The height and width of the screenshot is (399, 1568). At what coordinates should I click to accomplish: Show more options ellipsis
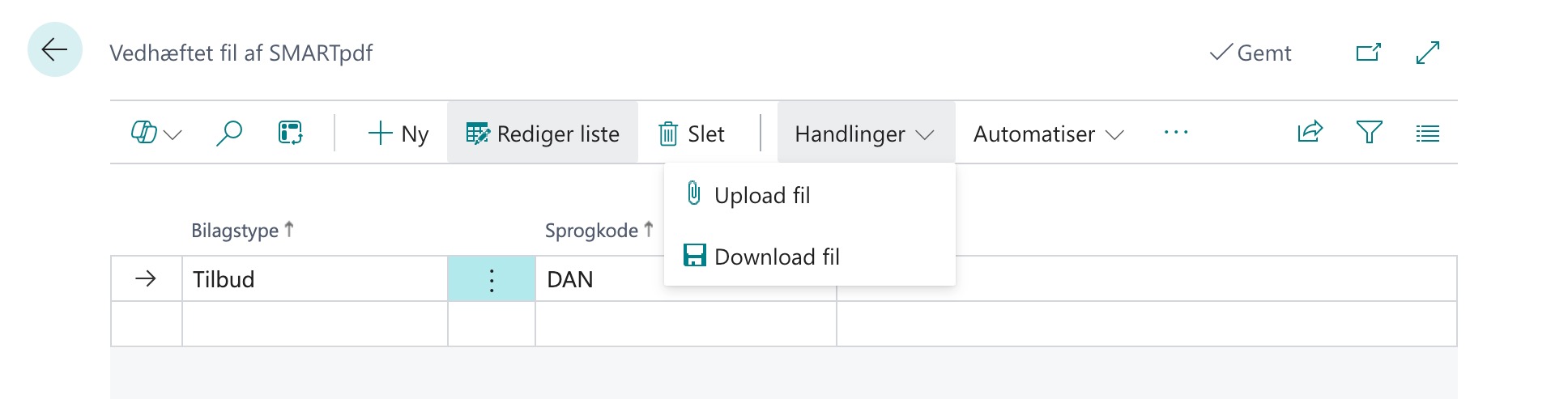click(1175, 133)
